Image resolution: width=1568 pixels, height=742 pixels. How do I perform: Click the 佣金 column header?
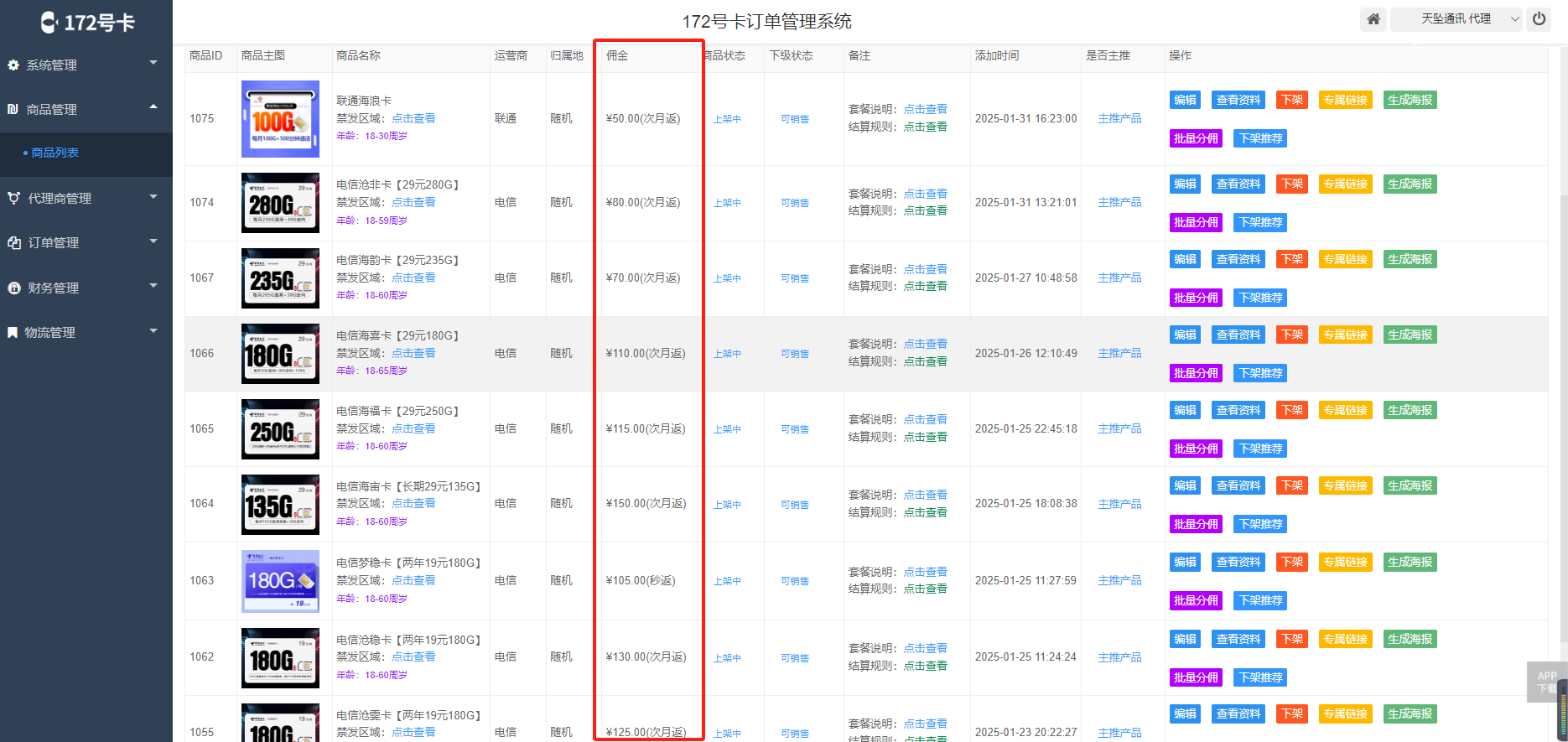[617, 55]
